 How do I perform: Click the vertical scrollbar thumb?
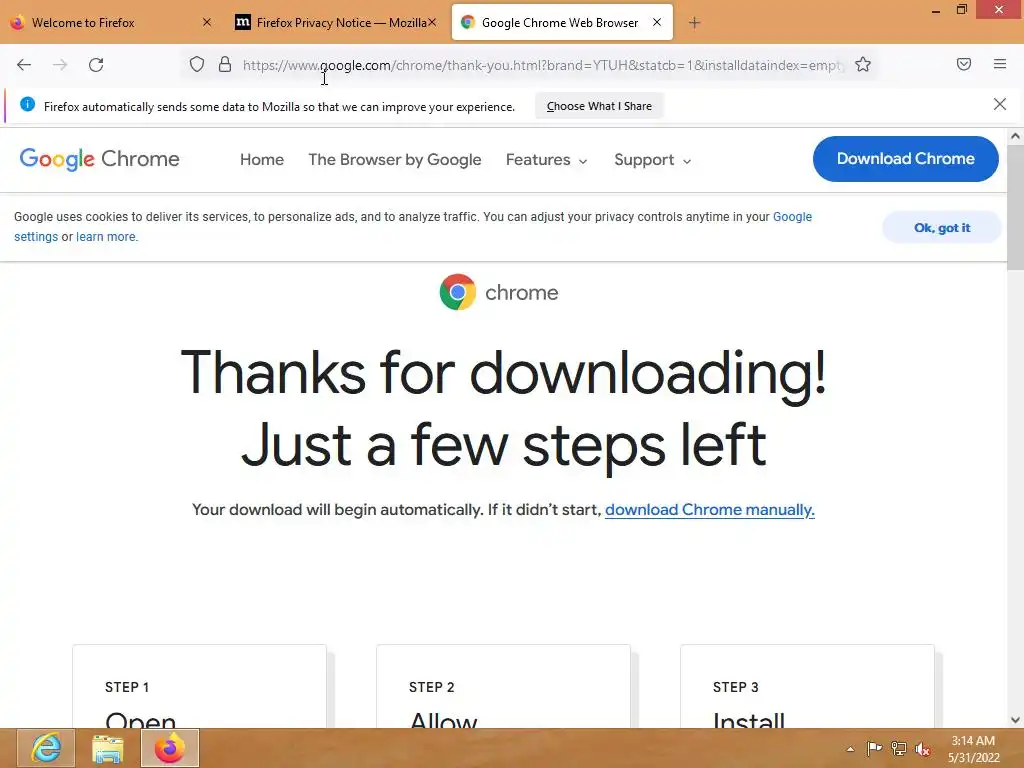(1015, 208)
